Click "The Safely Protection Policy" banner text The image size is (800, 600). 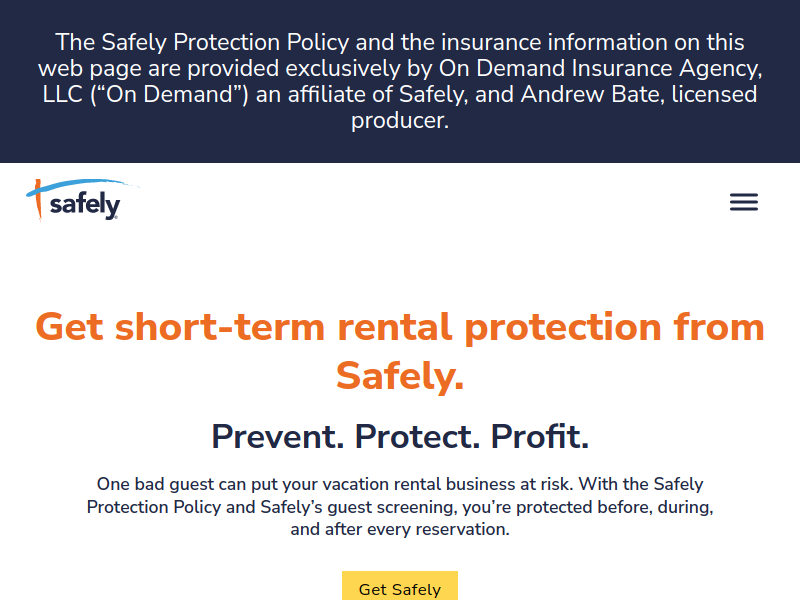(202, 42)
